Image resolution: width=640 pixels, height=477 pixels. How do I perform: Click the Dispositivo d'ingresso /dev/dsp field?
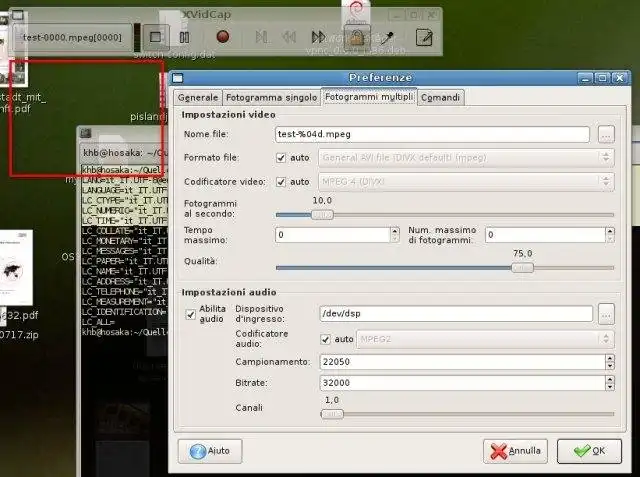(x=456, y=313)
